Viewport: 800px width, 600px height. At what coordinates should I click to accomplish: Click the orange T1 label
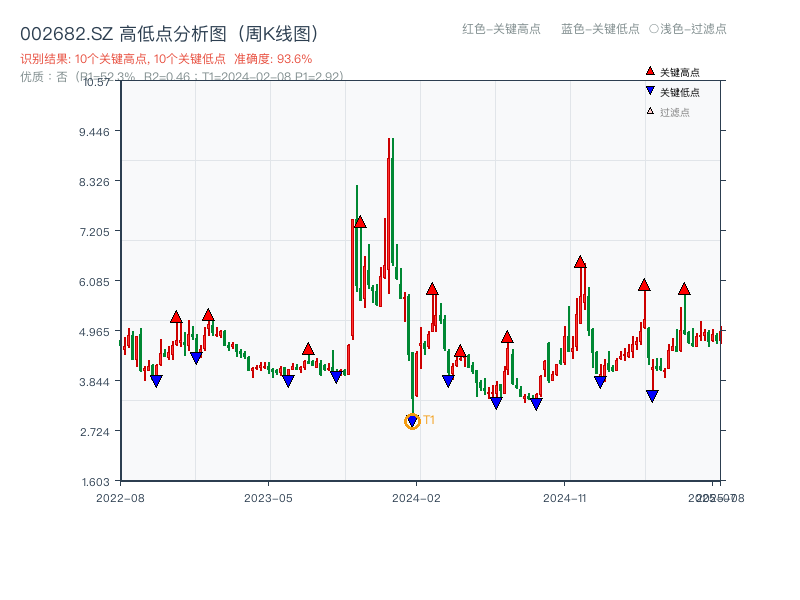coord(429,420)
